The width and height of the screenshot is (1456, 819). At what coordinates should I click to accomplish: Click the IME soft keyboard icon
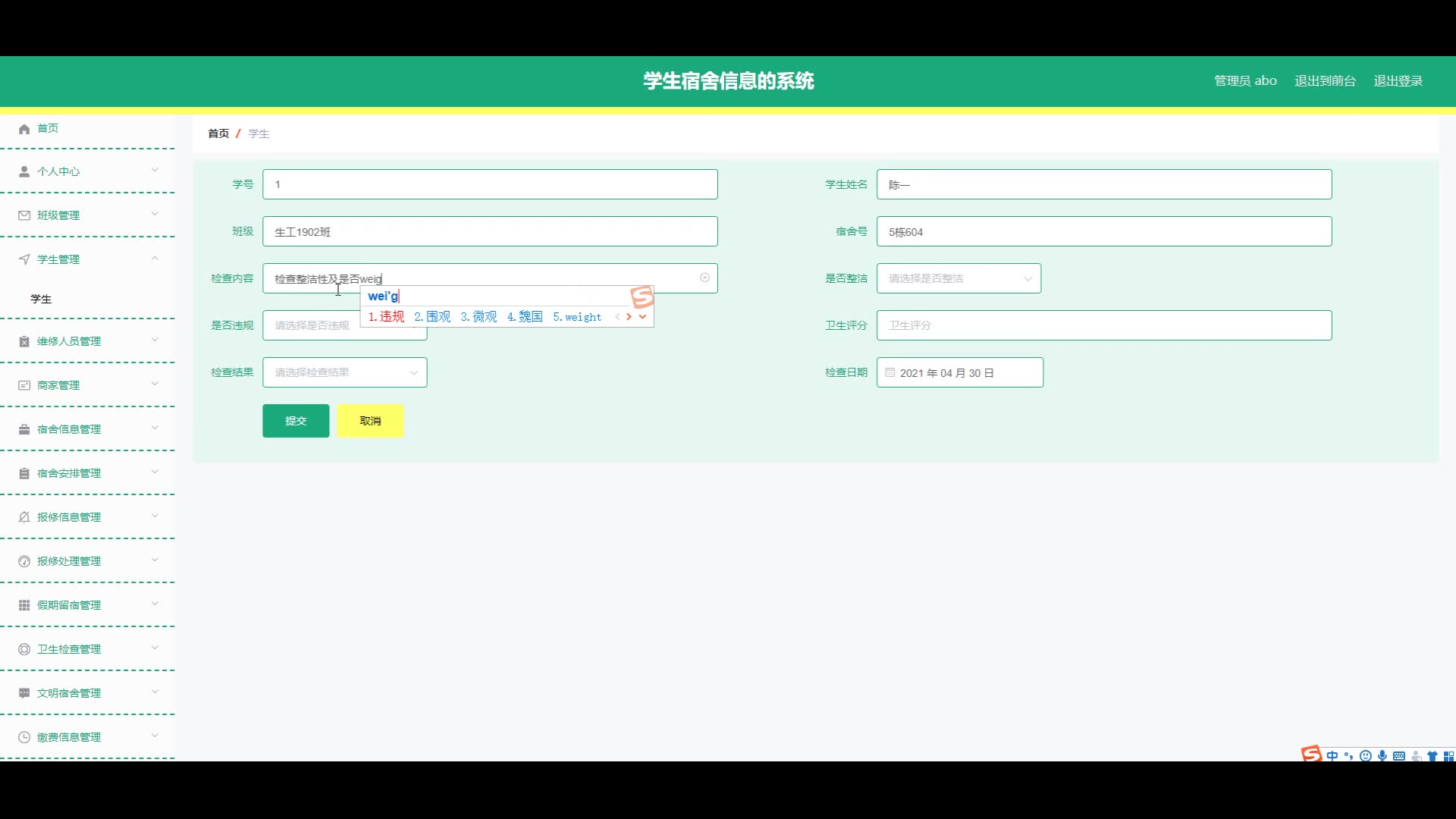[1399, 755]
